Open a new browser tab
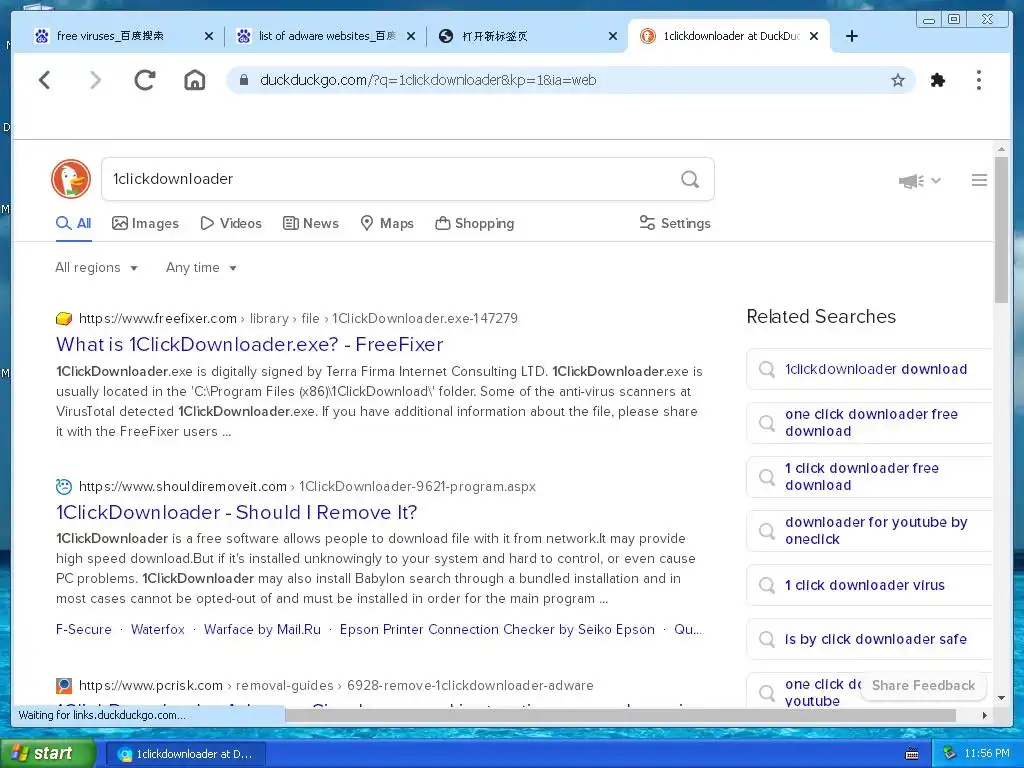Viewport: 1024px width, 768px height. [x=852, y=36]
